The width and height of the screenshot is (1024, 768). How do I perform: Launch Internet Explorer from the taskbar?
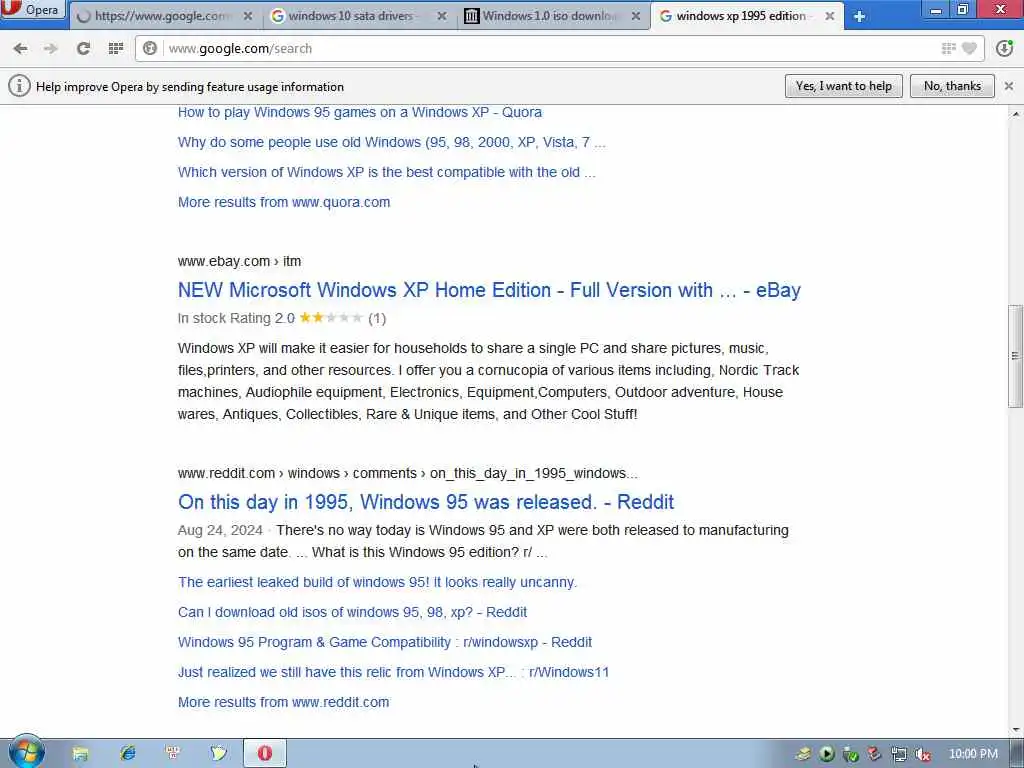click(127, 754)
